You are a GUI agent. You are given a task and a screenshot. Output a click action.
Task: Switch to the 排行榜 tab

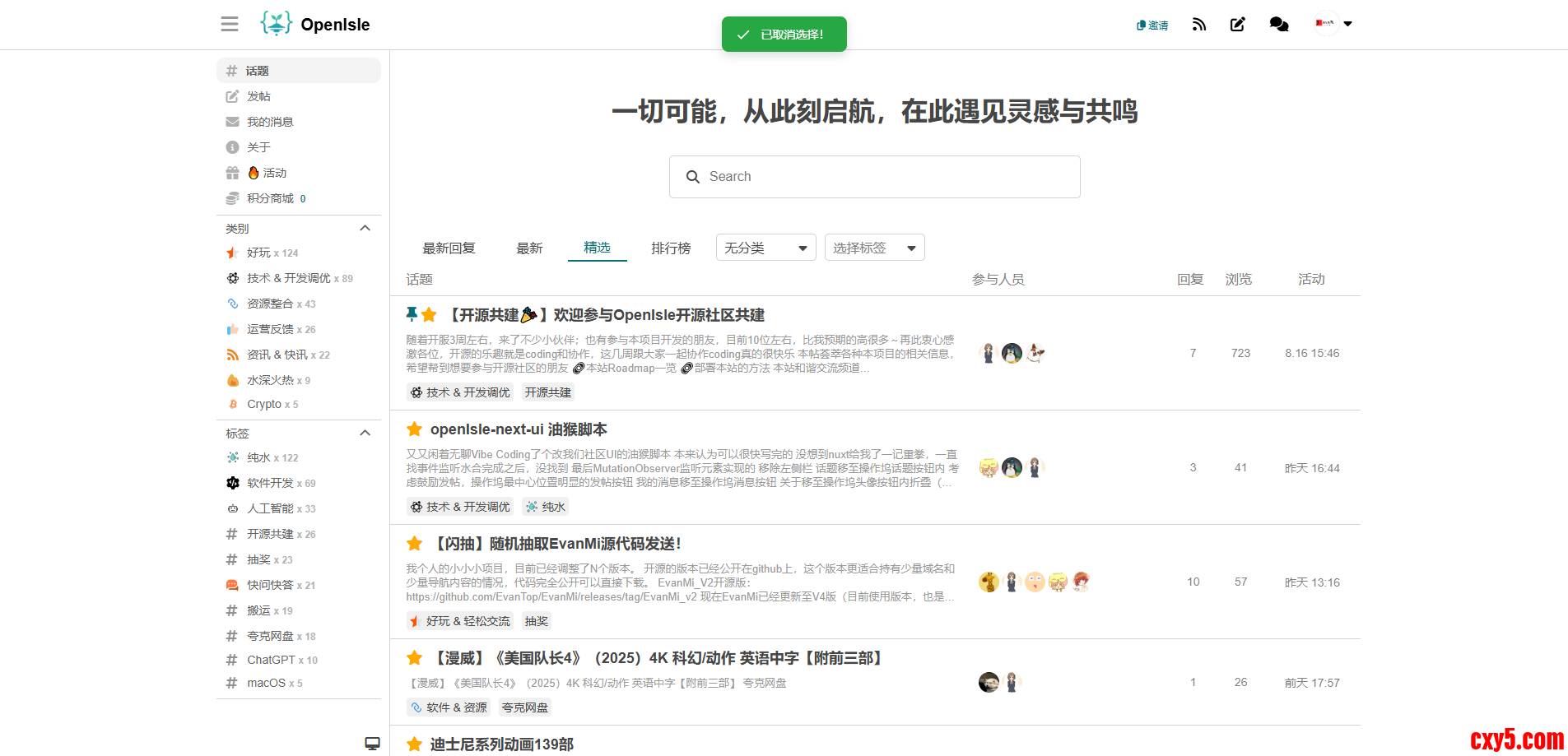(x=671, y=248)
